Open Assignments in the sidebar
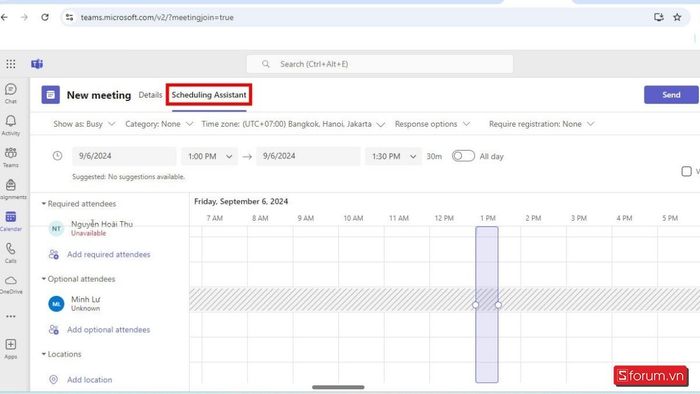 click(11, 189)
